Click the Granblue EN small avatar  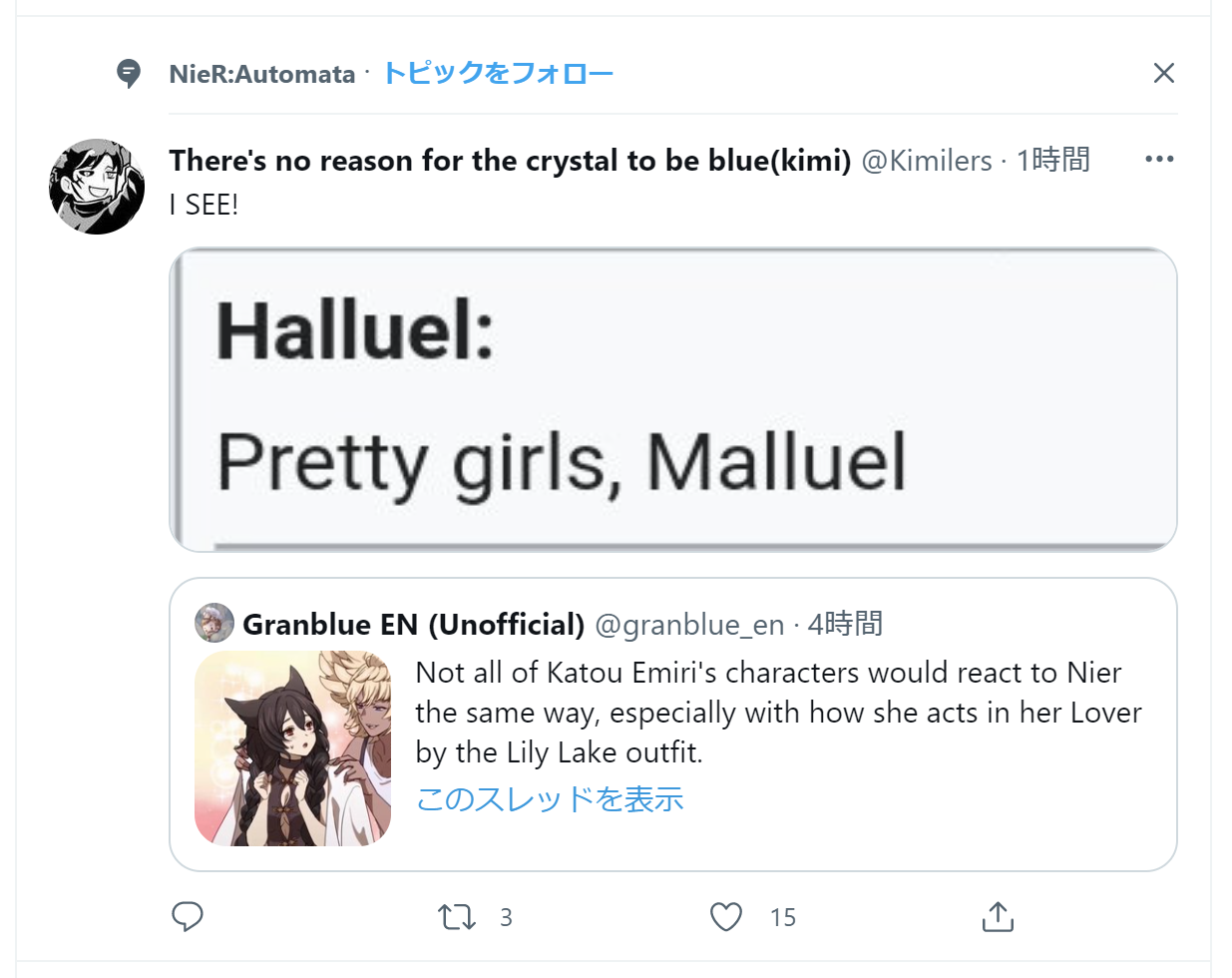click(213, 623)
